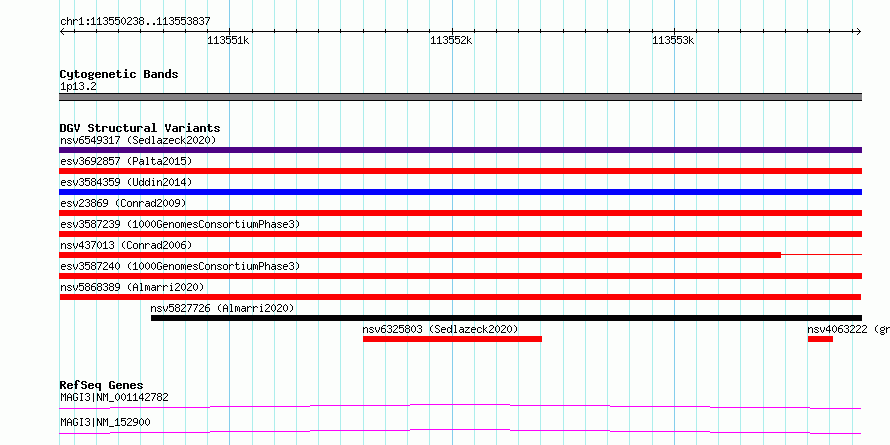Screen dimensions: 890x445
Task: Click the esv3587239 (1000GenomesConsortiumPhase3) label
Action: [x=180, y=224]
